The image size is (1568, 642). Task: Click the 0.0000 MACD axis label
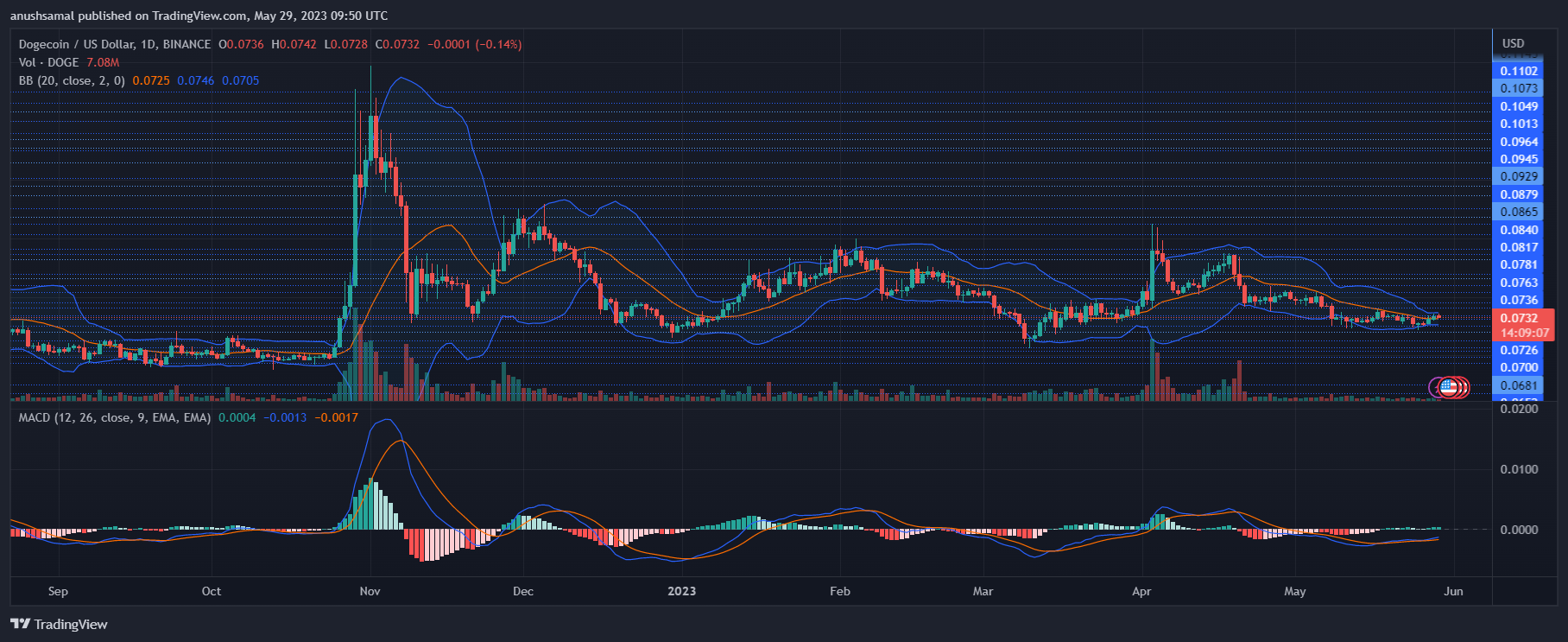[x=1519, y=530]
